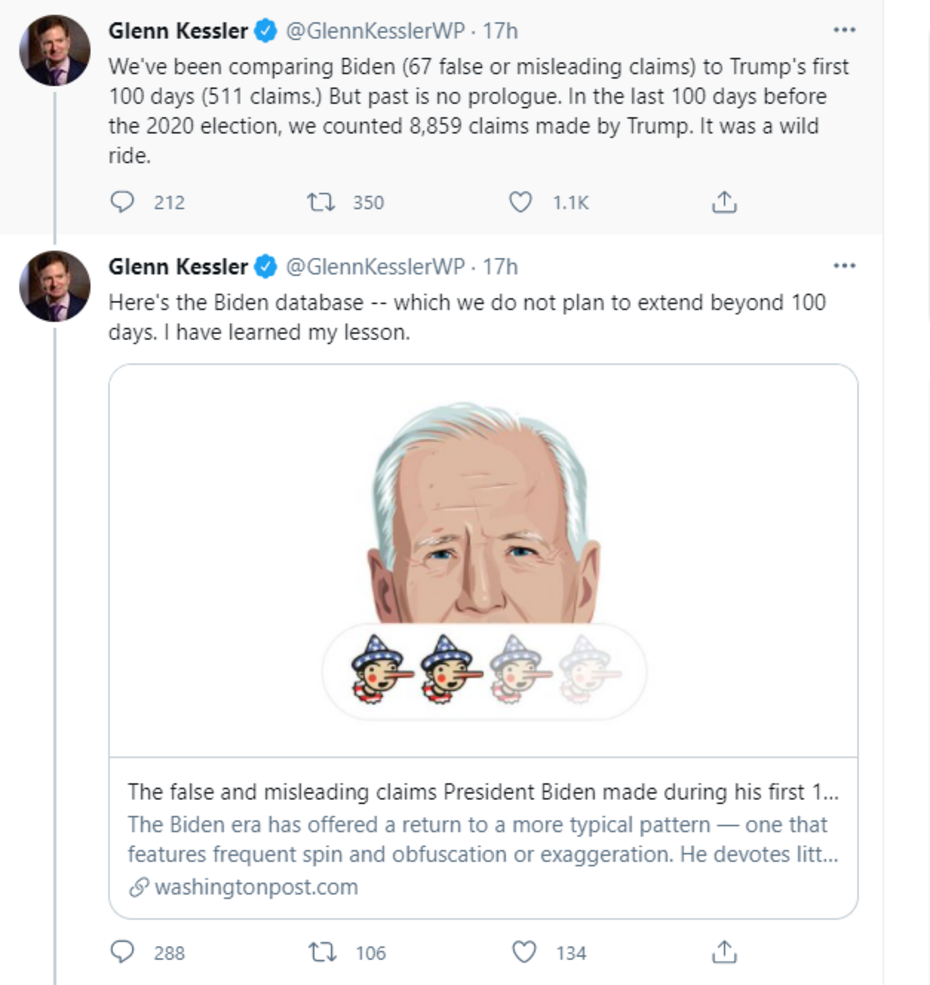This screenshot has width=930, height=985.
Task: Share the Biden database tweet
Action: 723,952
